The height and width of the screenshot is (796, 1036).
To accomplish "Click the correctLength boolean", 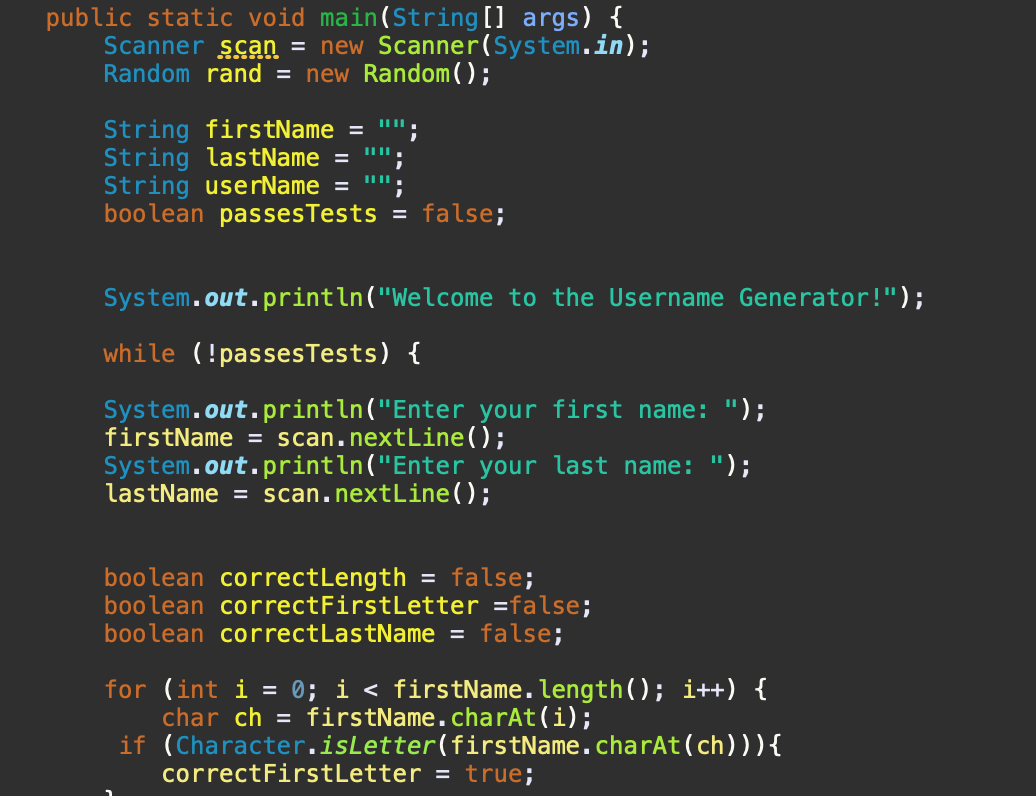I will 312,577.
